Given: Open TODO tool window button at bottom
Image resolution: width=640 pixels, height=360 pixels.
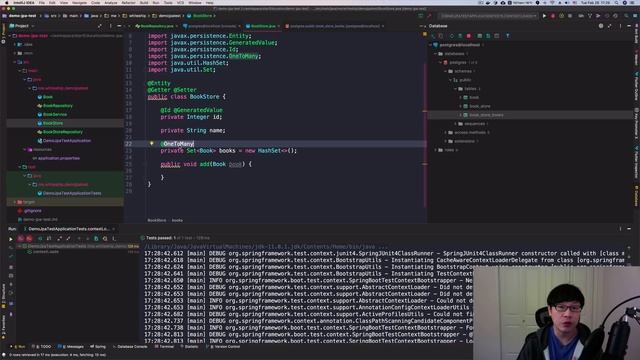Looking at the screenshot, I should (x=42, y=347).
